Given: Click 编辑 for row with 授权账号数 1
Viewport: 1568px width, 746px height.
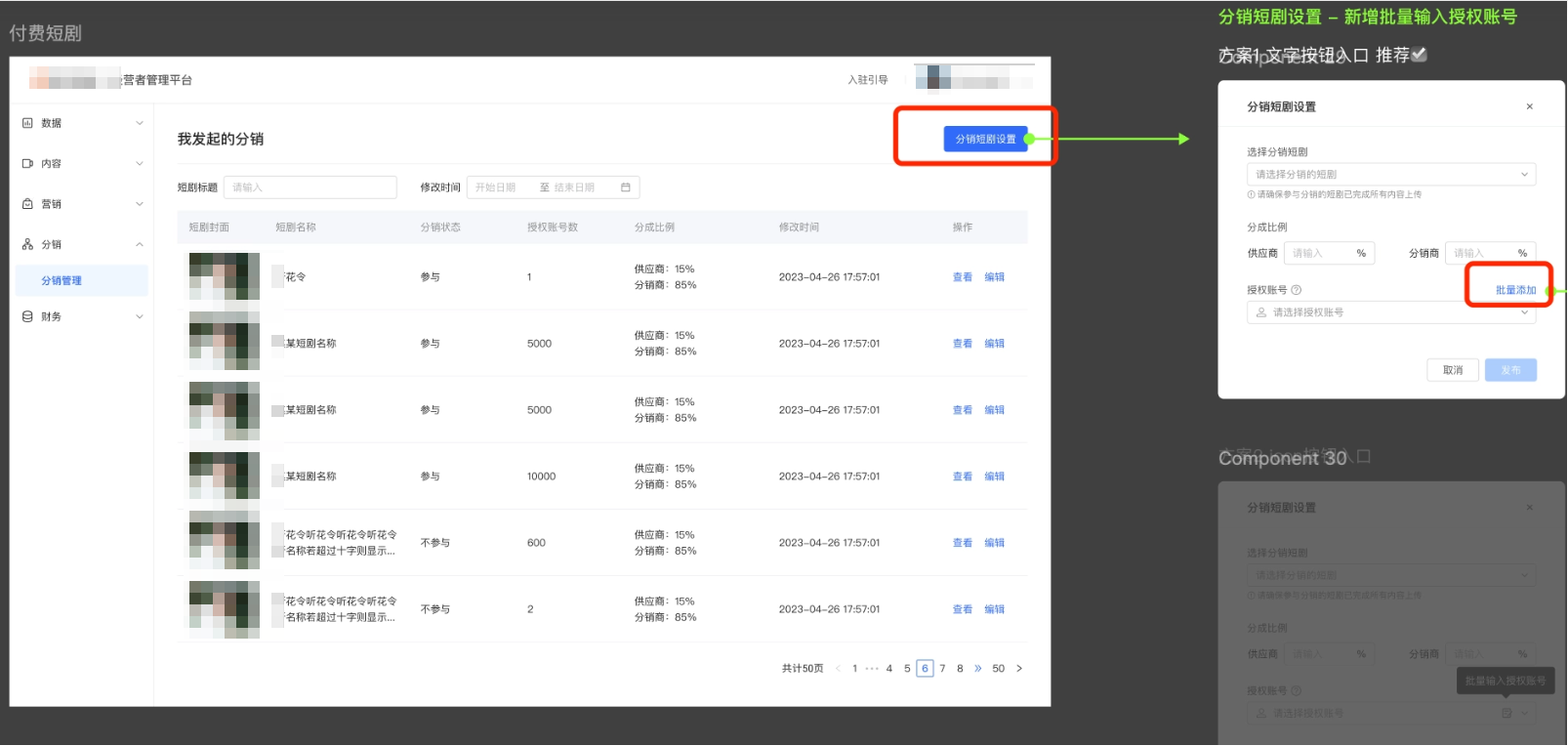Looking at the screenshot, I should pos(994,277).
